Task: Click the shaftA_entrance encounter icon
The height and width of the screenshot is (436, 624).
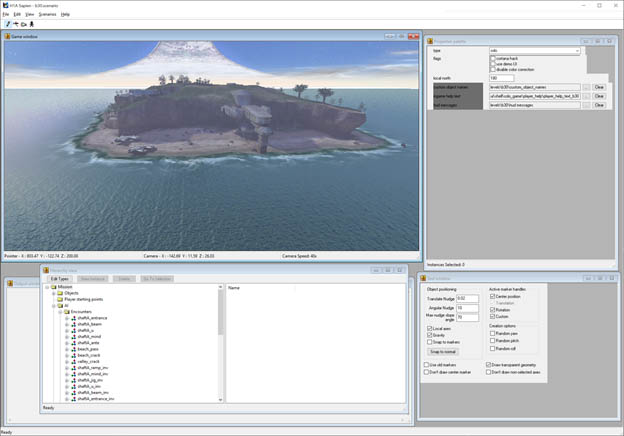Action: pos(74,318)
